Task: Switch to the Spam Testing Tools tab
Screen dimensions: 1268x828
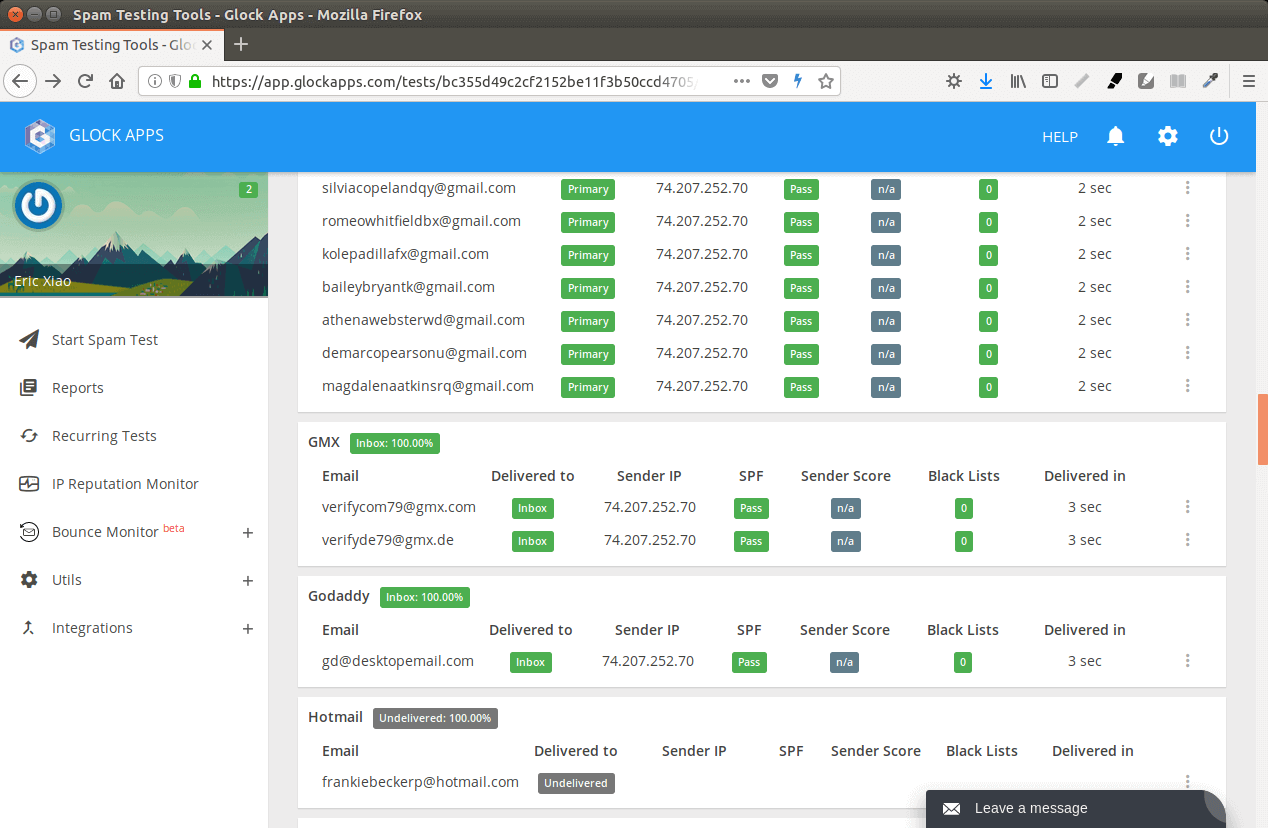Action: 110,44
